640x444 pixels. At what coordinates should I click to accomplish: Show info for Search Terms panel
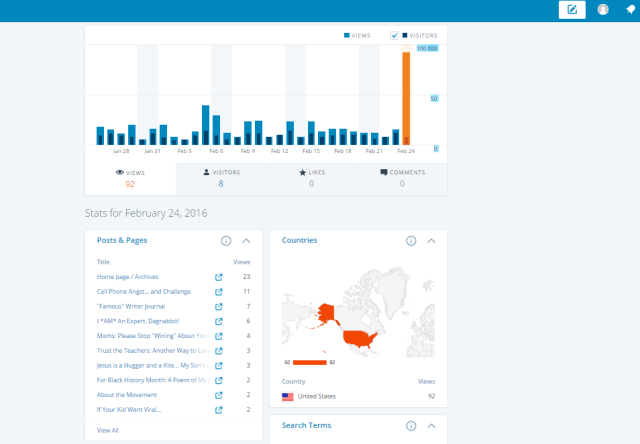411,426
